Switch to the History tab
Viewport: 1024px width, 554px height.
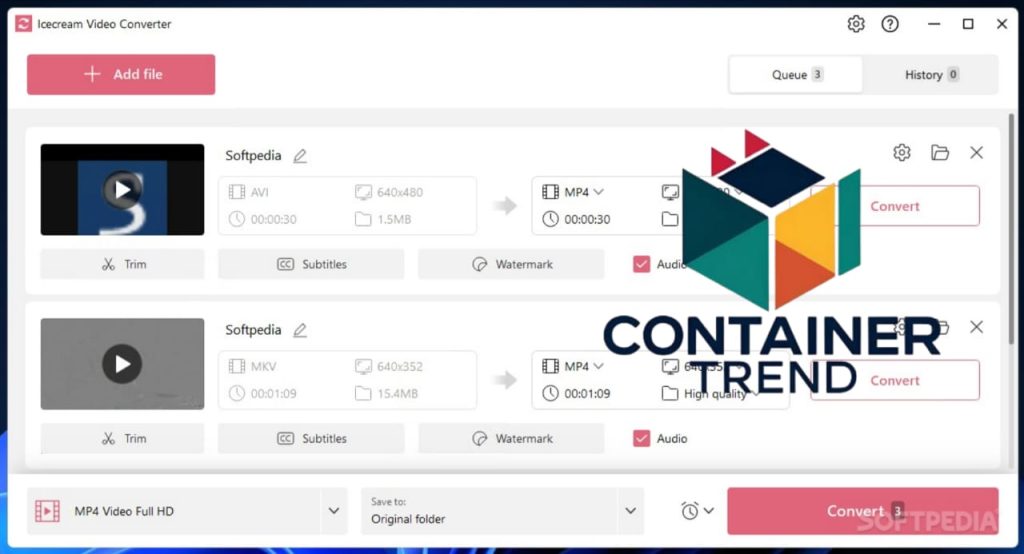[930, 74]
